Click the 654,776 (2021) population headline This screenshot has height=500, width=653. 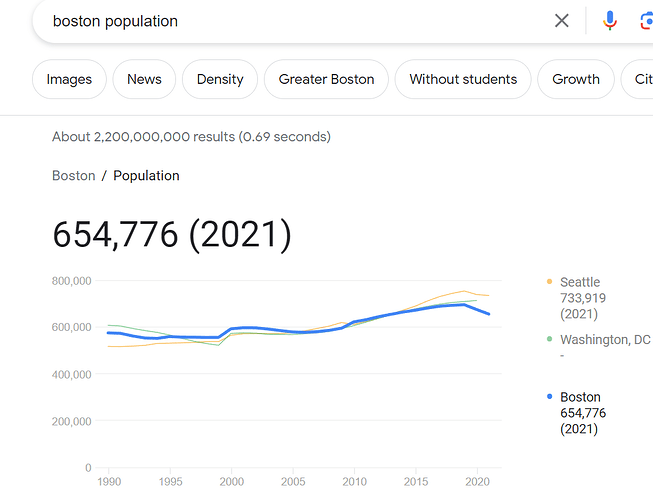coord(172,235)
